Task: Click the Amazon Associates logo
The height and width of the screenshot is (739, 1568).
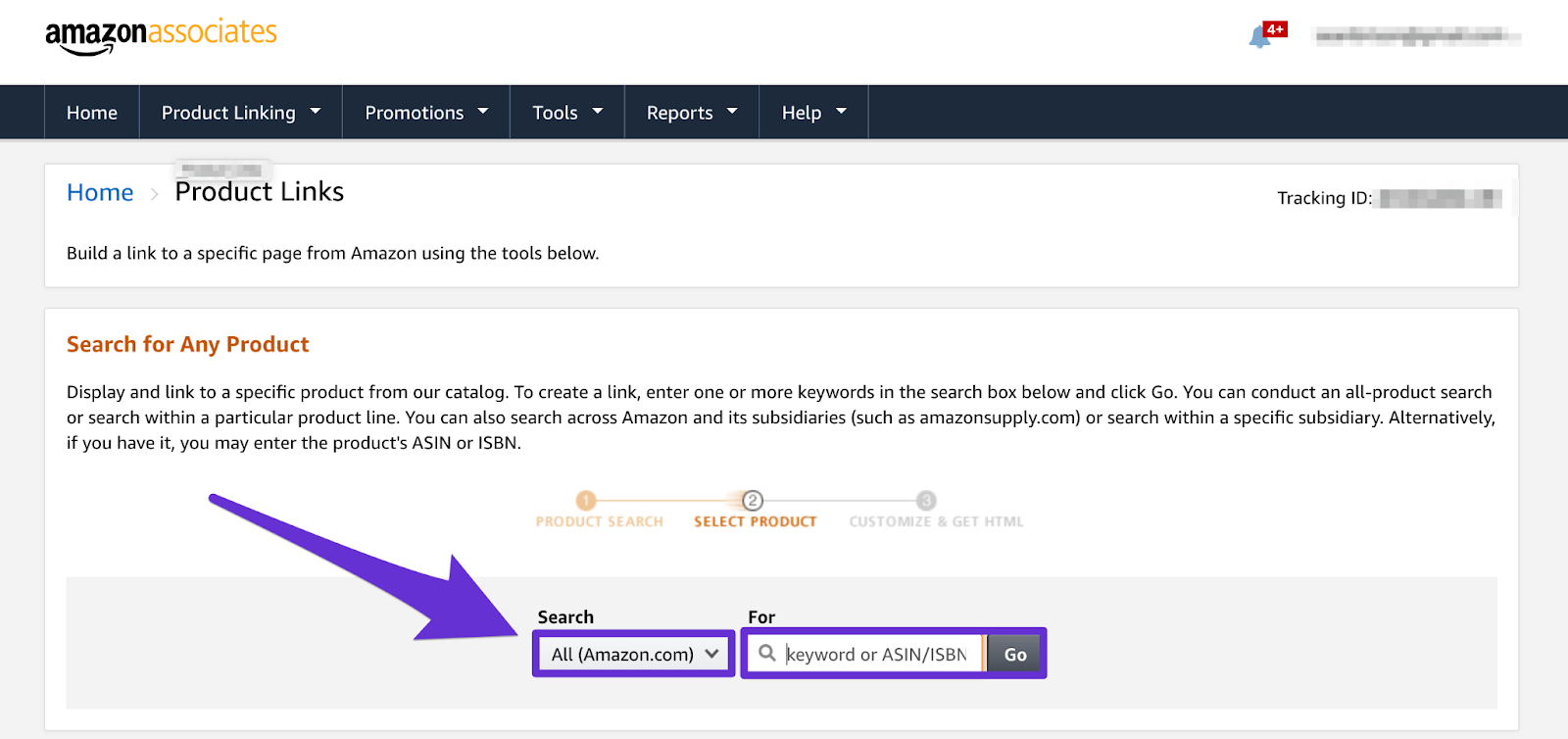Action: (162, 36)
